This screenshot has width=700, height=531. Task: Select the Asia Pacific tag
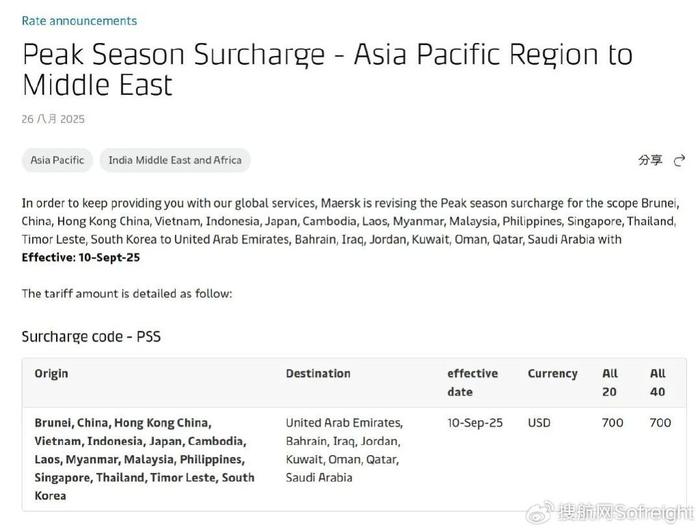pyautogui.click(x=57, y=160)
